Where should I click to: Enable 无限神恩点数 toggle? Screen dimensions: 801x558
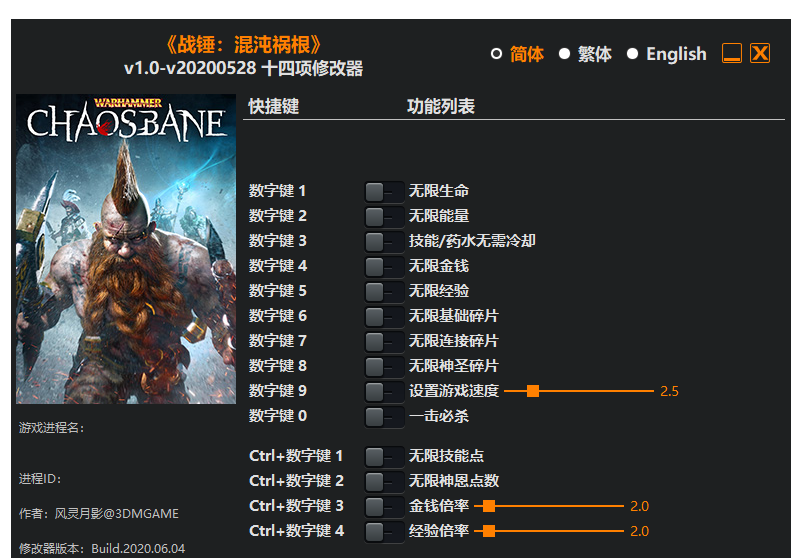pos(384,482)
